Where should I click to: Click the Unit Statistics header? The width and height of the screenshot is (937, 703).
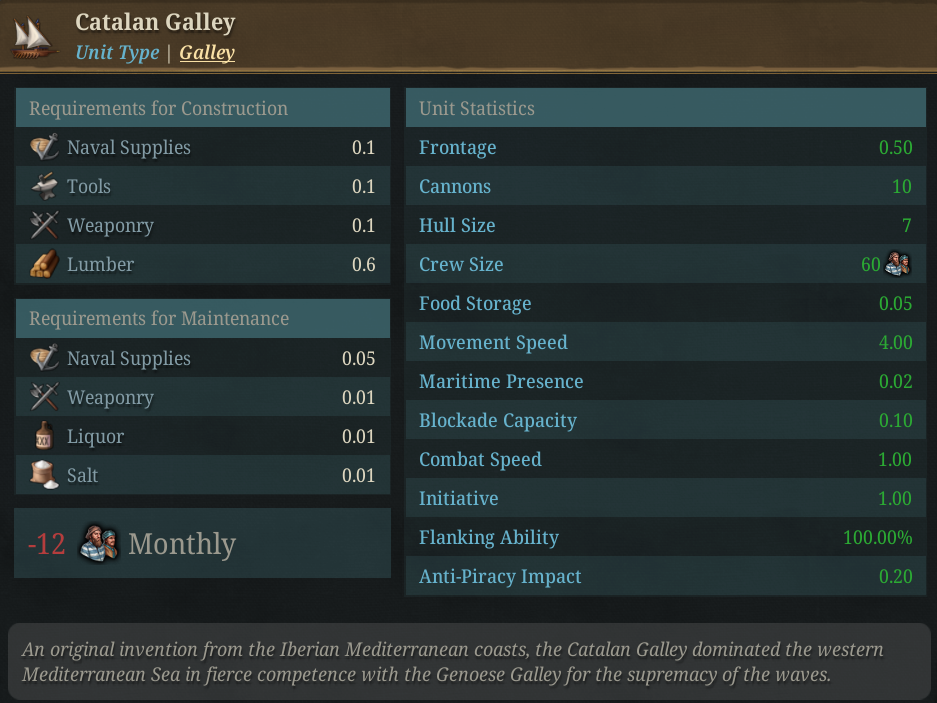(x=476, y=109)
